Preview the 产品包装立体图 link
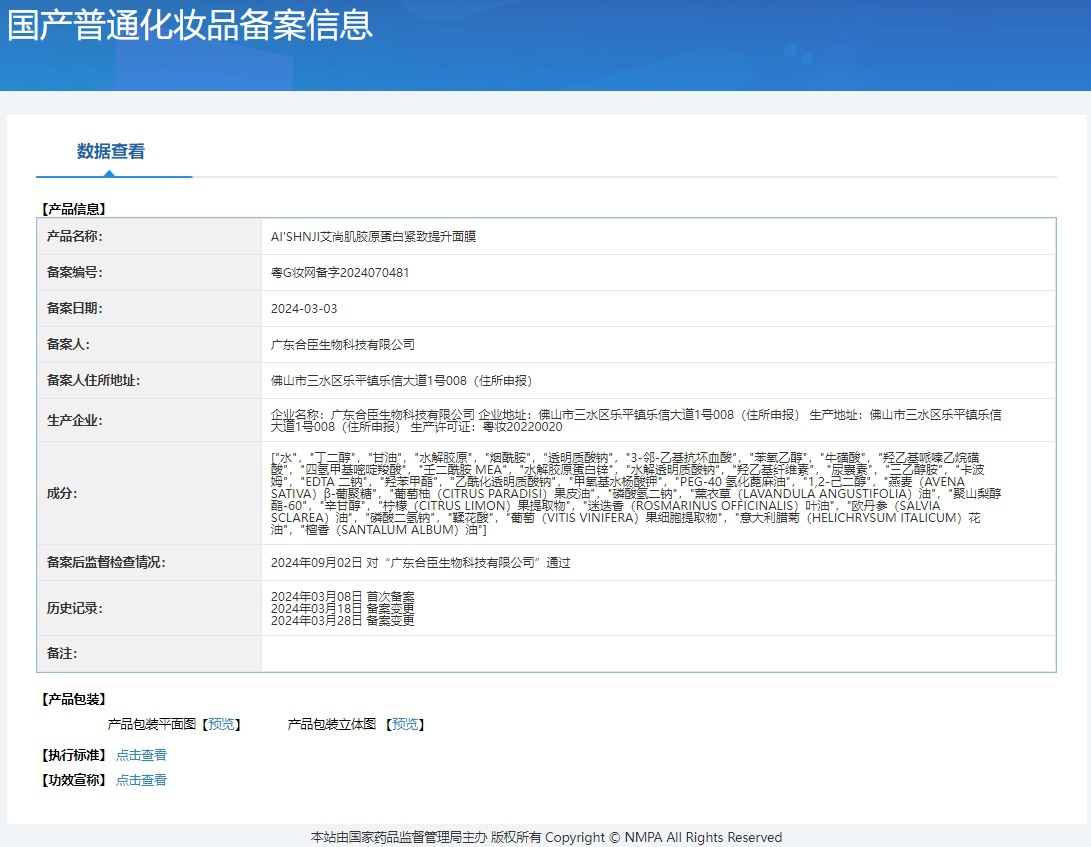Image resolution: width=1091 pixels, height=847 pixels. [x=405, y=725]
